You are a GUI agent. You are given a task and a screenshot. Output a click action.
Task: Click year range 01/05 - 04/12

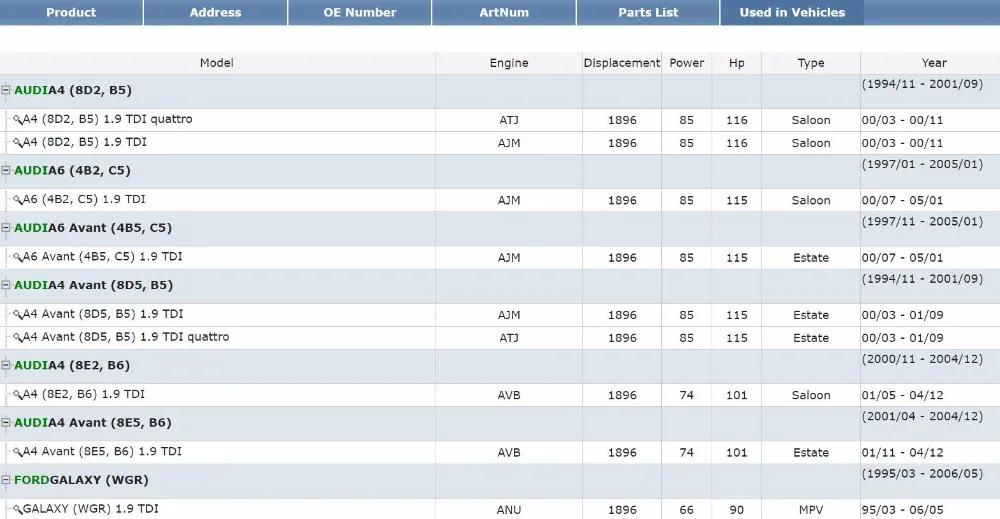(902, 395)
